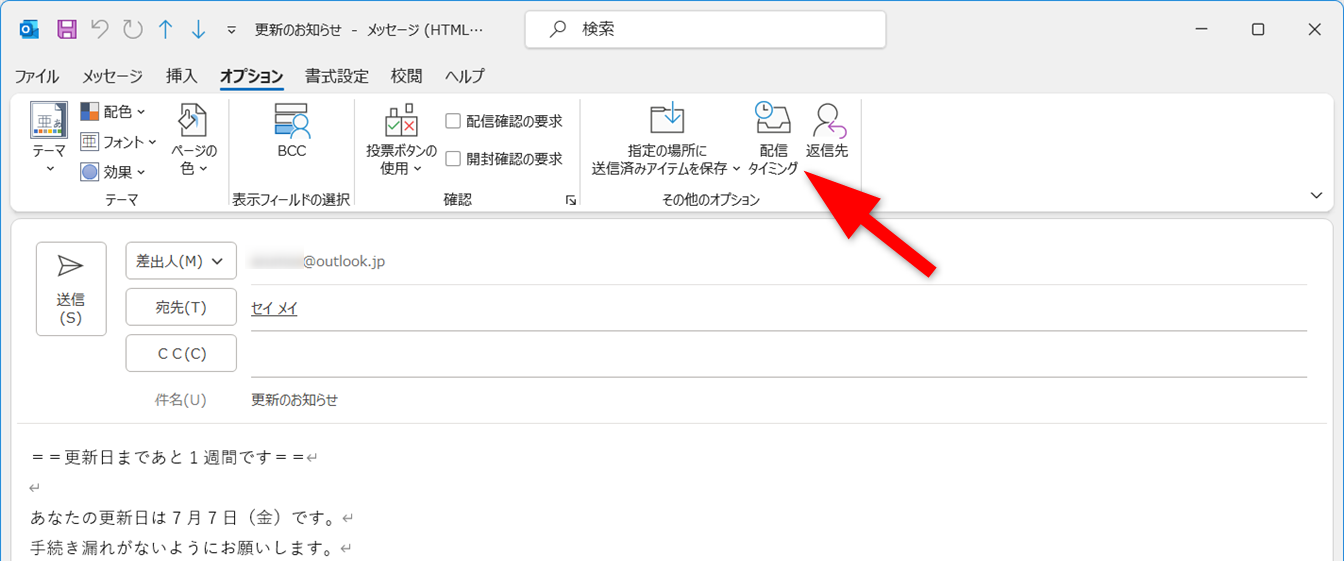Open the Delay Delivery (配信タイミング) option
This screenshot has height=561, width=1344.
pyautogui.click(x=773, y=138)
